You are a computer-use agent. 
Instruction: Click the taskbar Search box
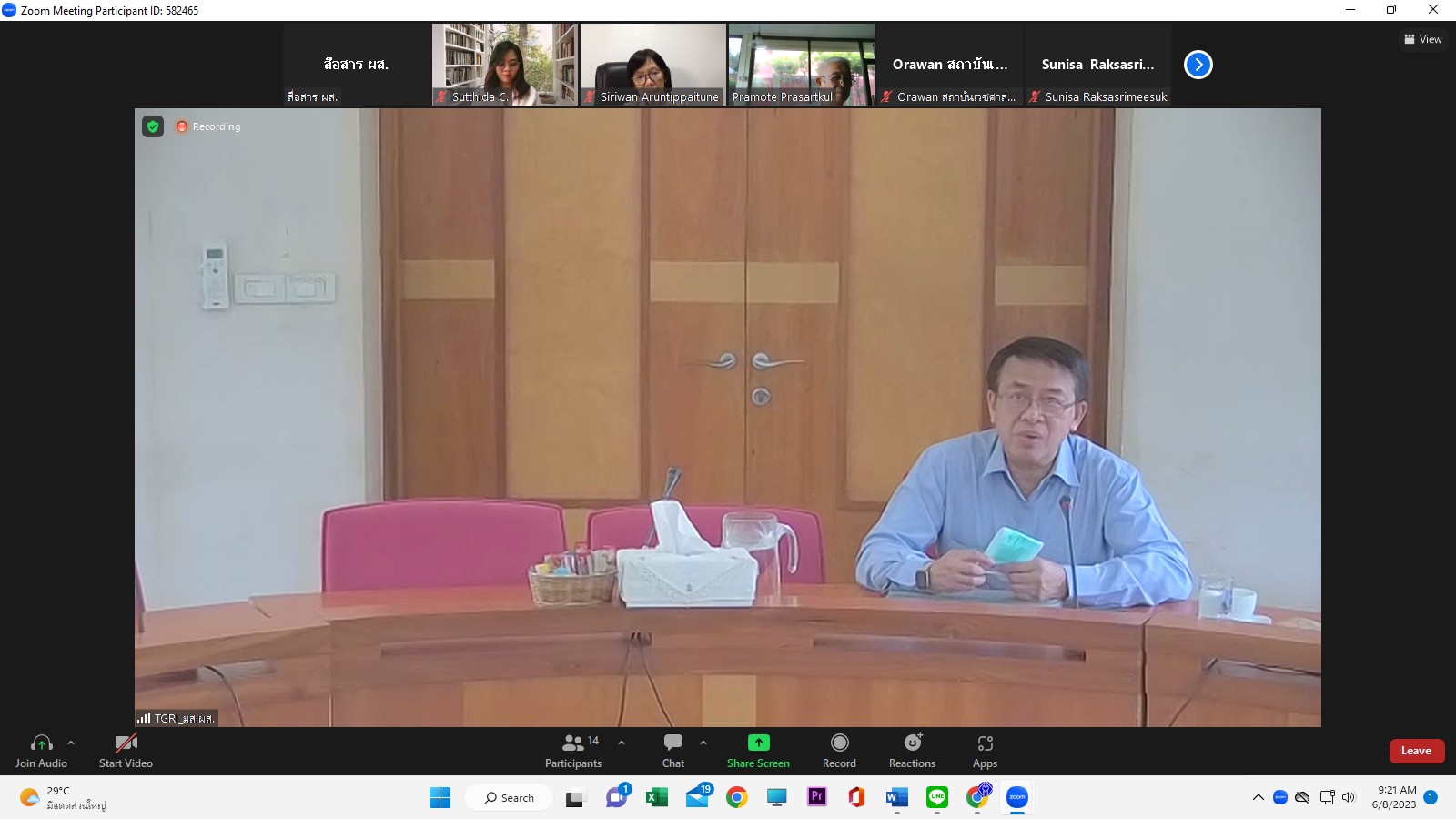509,798
